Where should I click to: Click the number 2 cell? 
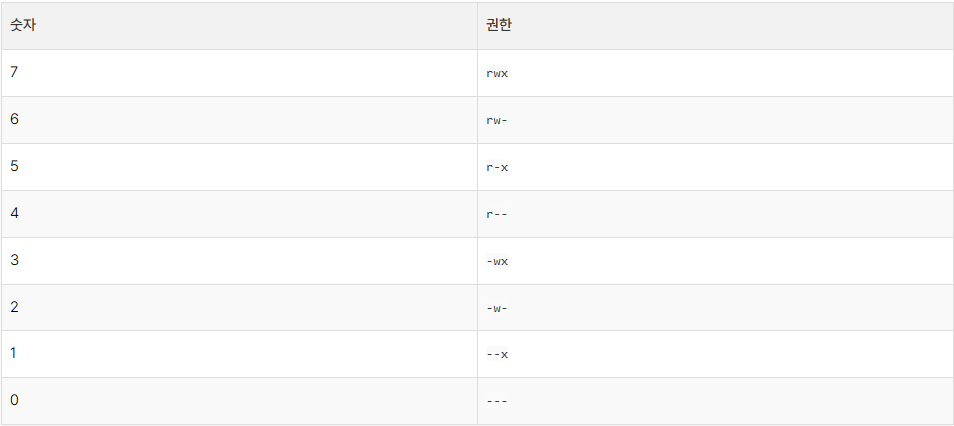[239, 307]
